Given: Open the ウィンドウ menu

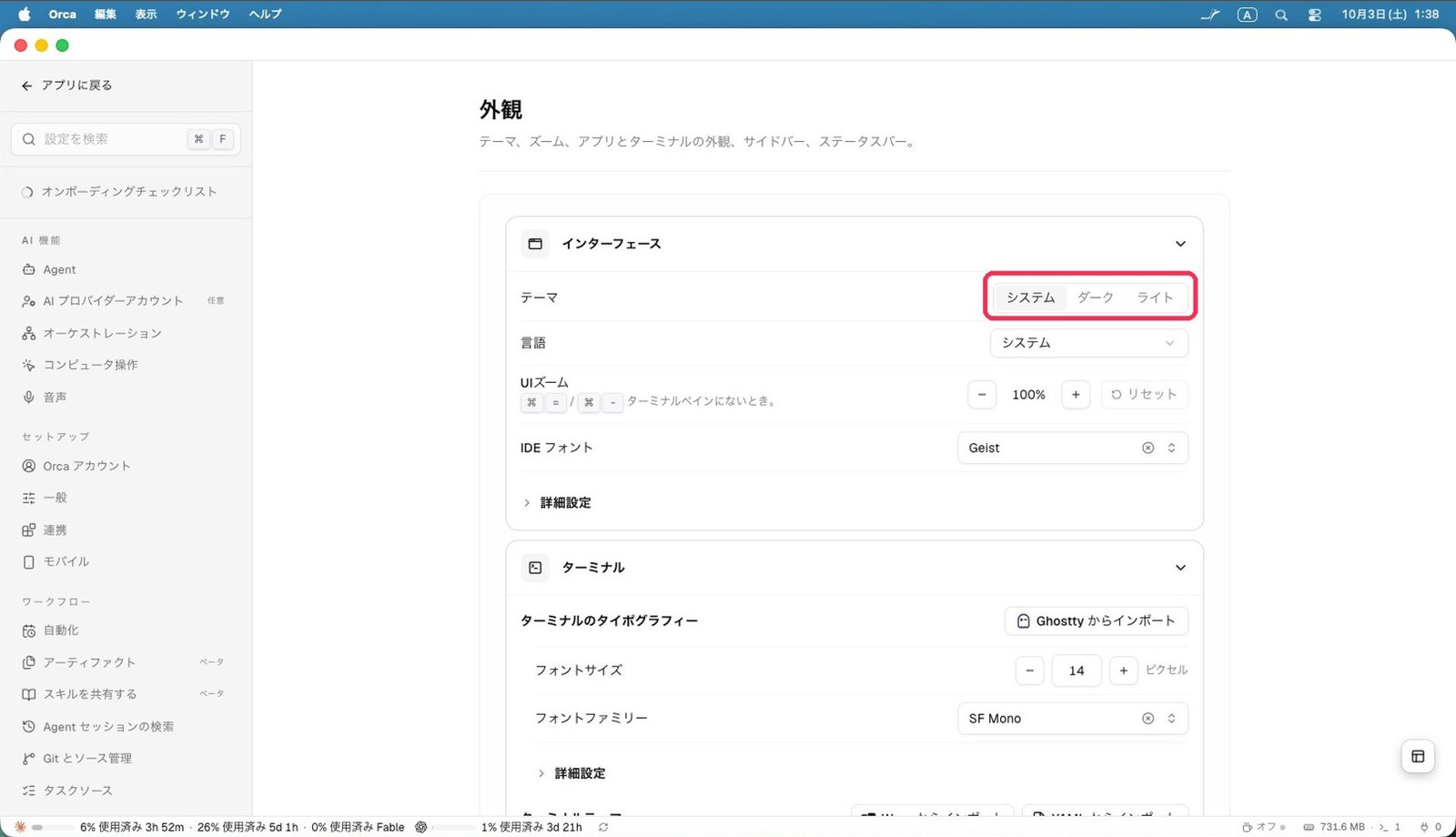Looking at the screenshot, I should [x=203, y=15].
